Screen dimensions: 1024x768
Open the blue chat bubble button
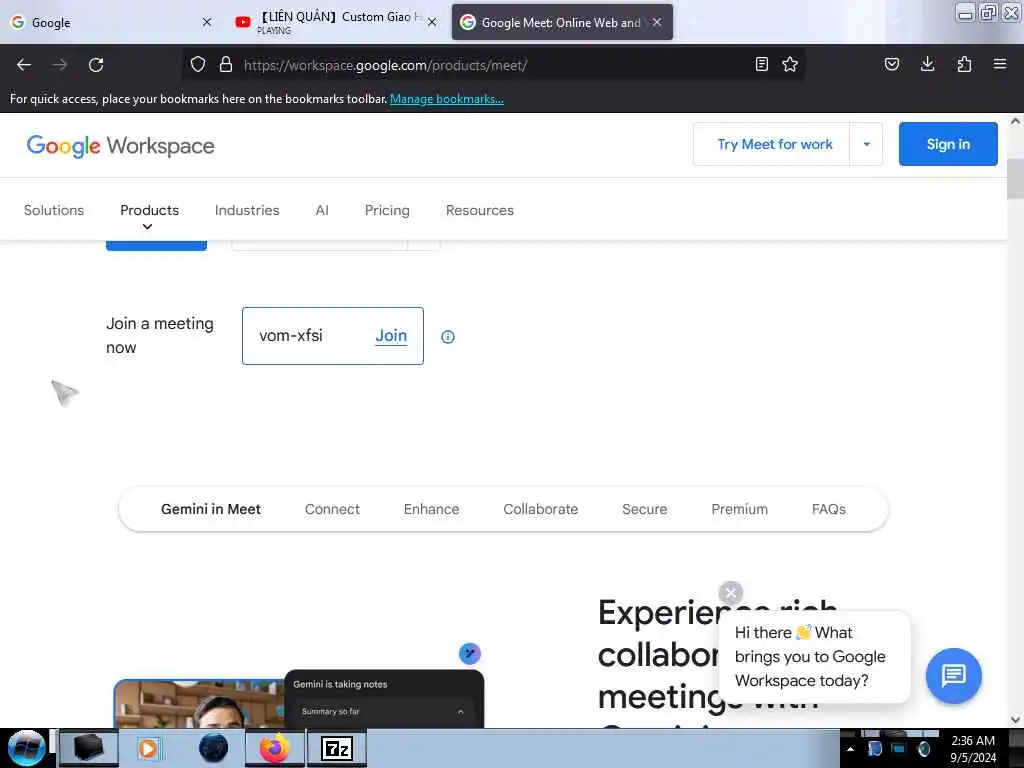(x=953, y=675)
